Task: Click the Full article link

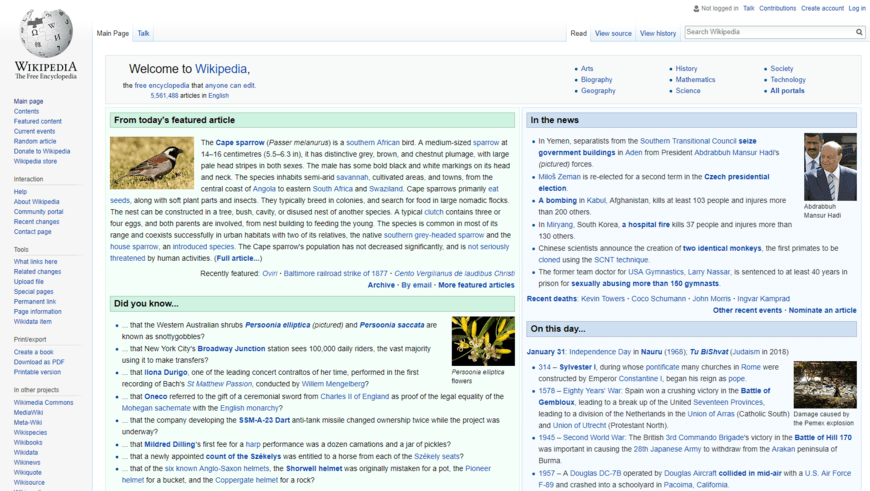Action: [238, 259]
